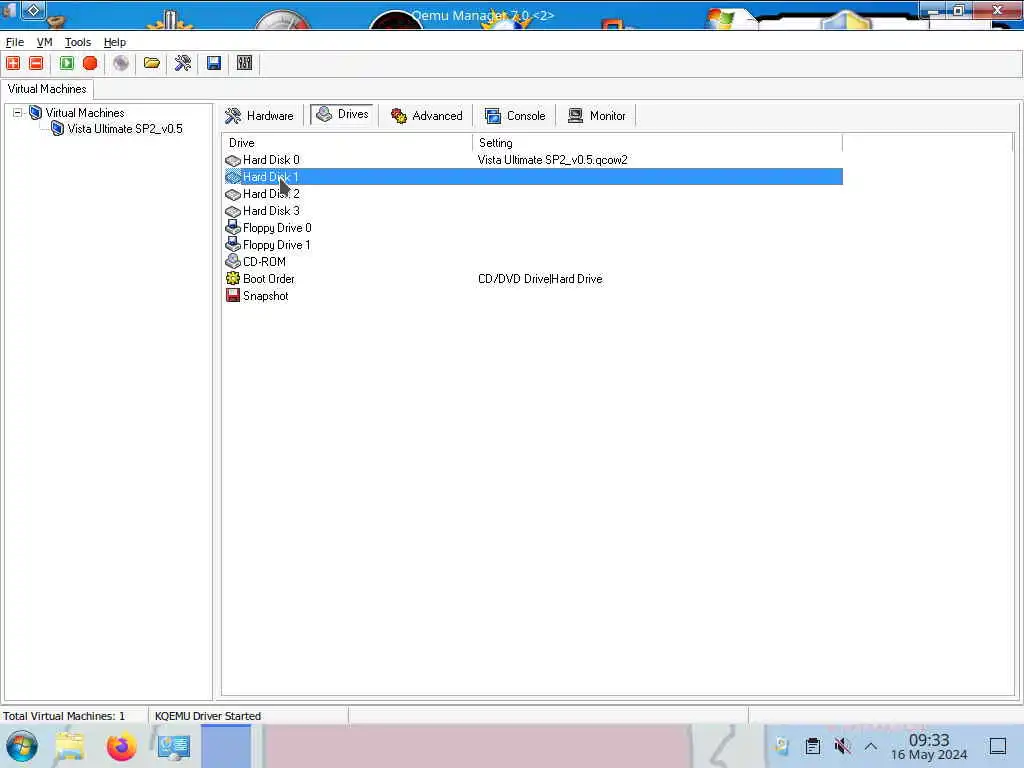Click the Drive column header
The image size is (1024, 768).
(347, 142)
